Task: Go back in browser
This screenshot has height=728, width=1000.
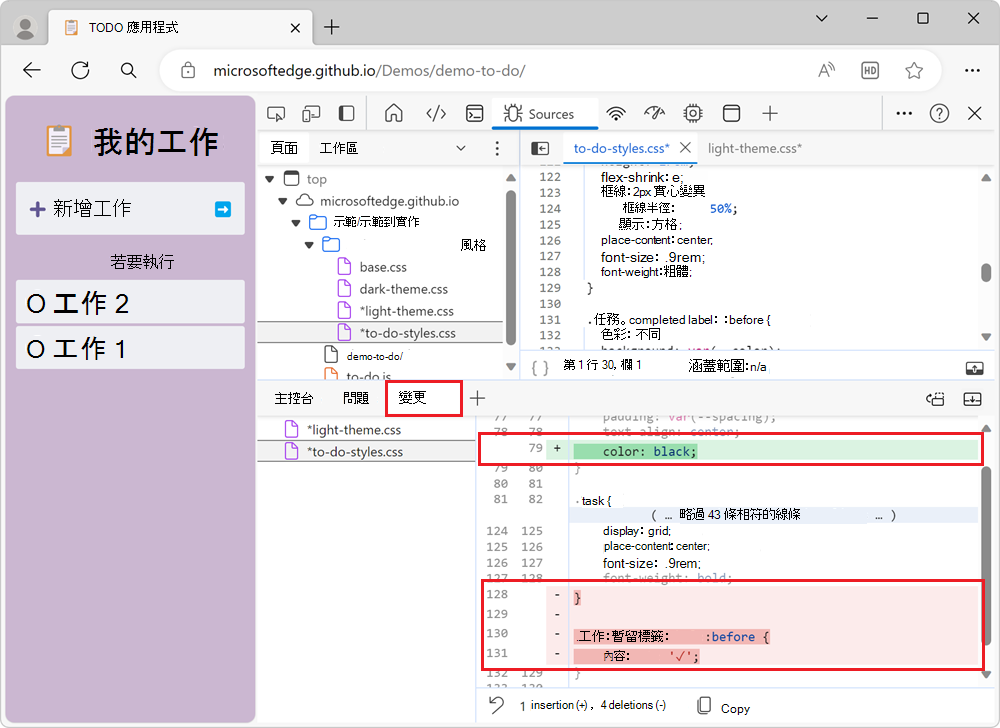Action: coord(32,70)
